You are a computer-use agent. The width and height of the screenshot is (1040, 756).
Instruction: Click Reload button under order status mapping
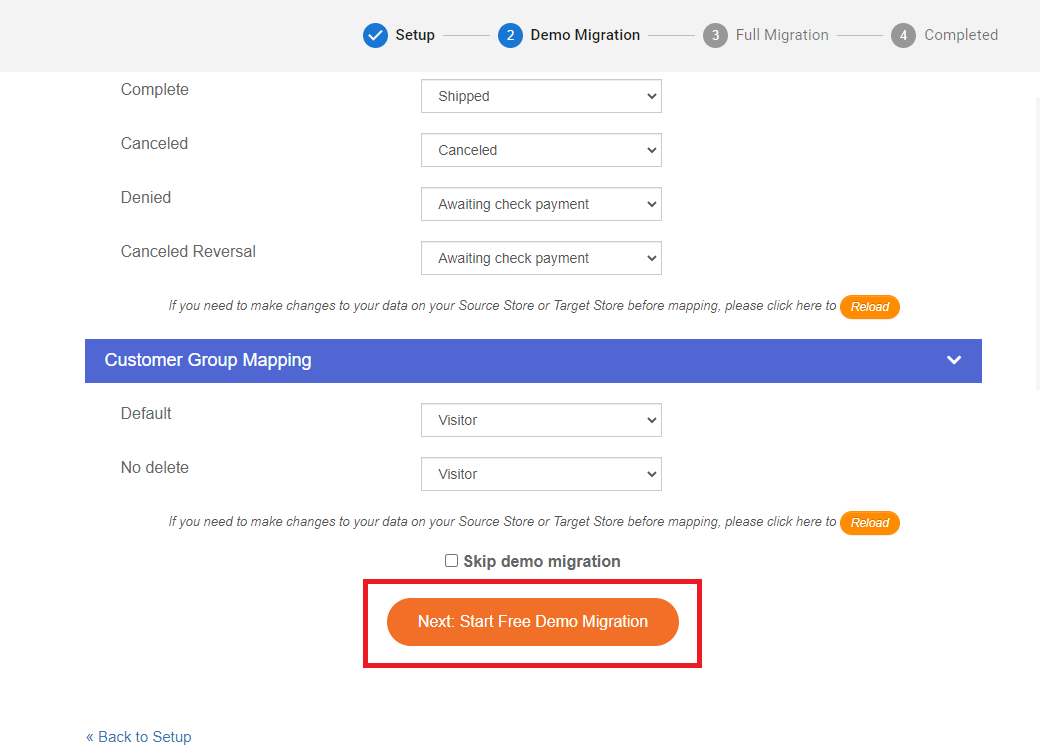click(x=870, y=307)
